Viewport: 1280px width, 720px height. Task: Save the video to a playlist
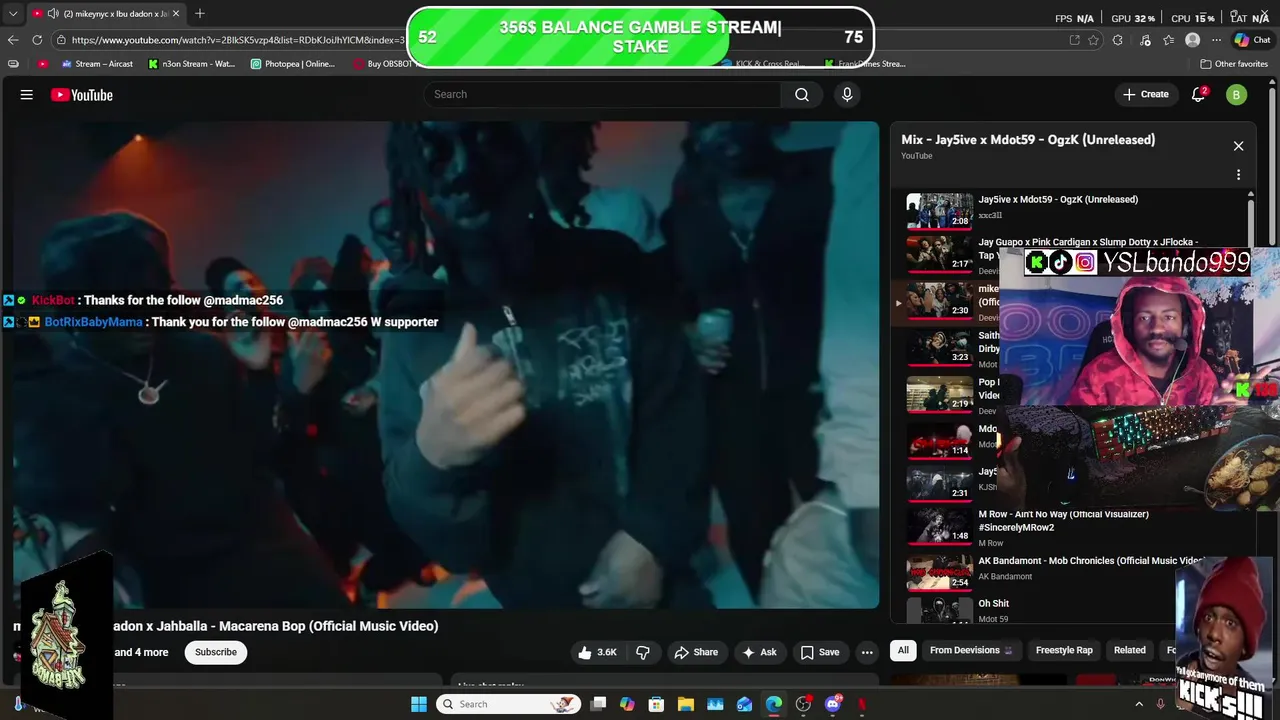[x=819, y=652]
